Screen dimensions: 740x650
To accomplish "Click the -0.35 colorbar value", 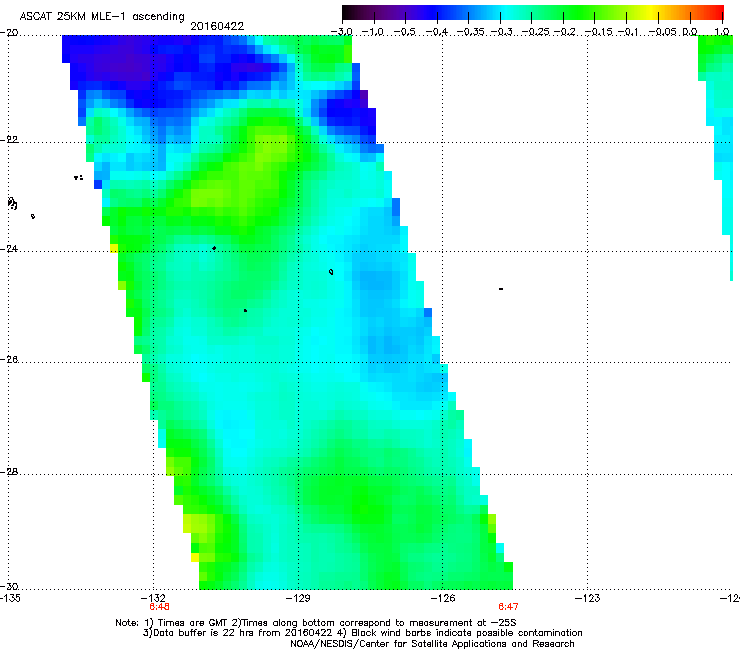I will coord(471,32).
